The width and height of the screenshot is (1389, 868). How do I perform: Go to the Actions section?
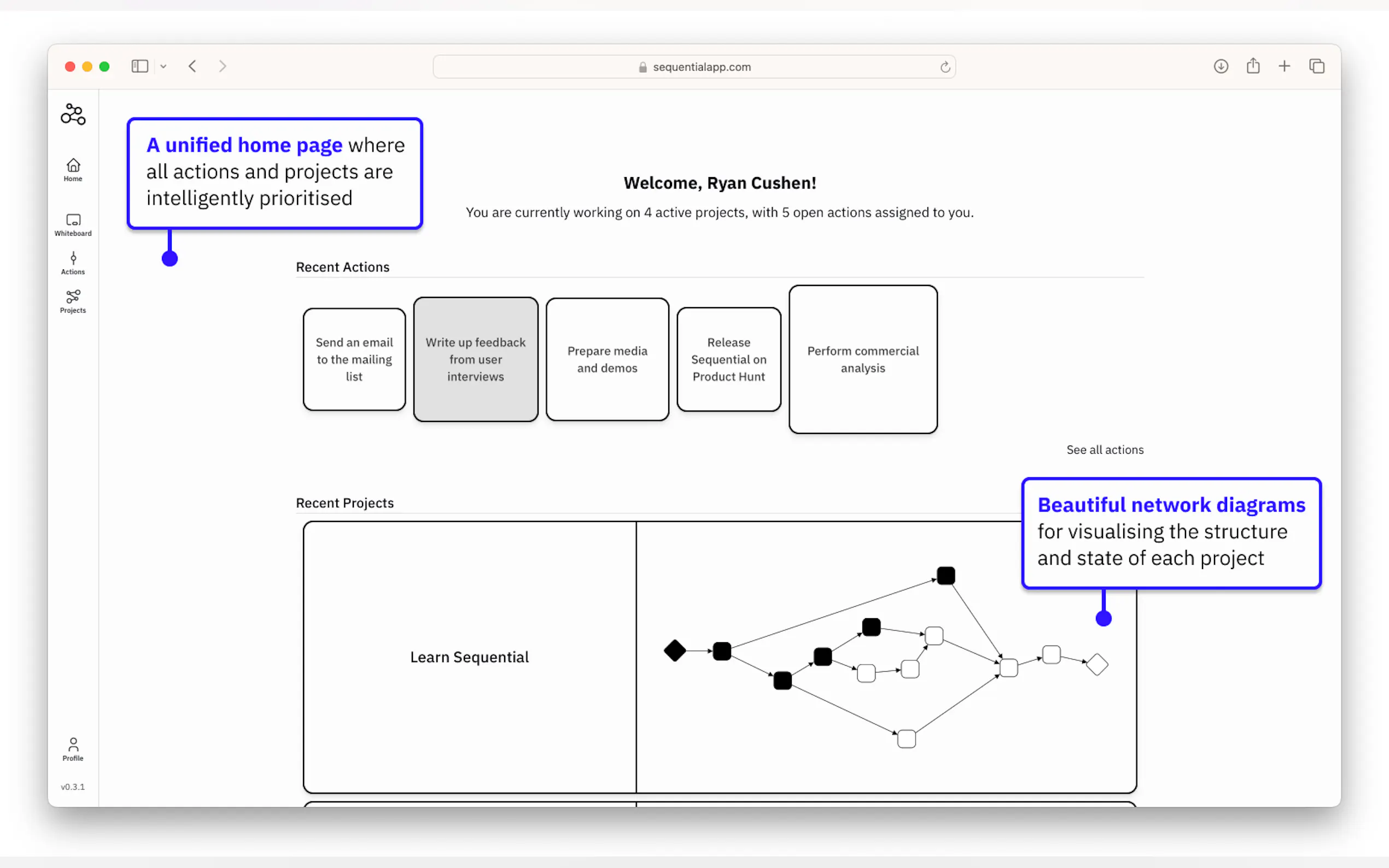(73, 263)
